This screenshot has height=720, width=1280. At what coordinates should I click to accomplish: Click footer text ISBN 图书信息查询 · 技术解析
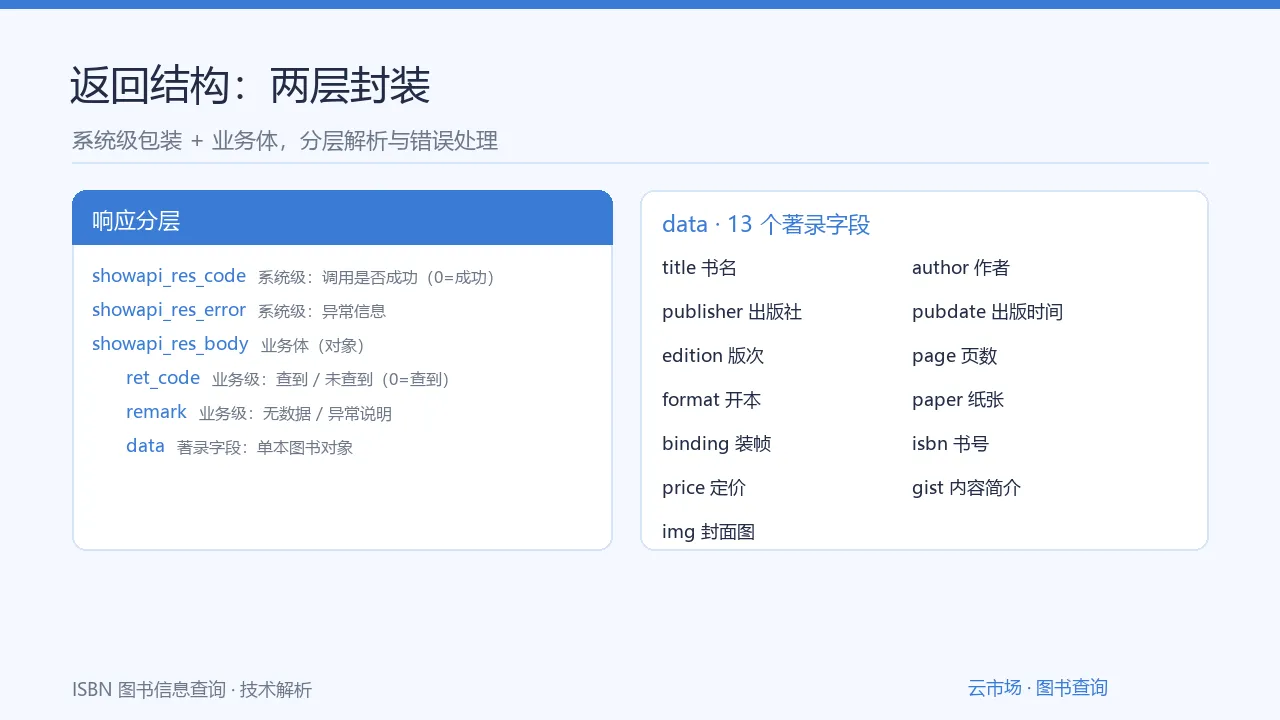point(192,690)
